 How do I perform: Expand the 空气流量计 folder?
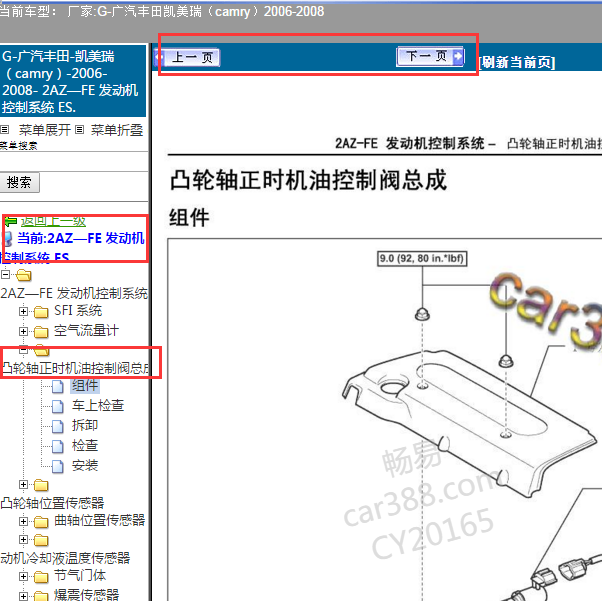click(x=23, y=331)
